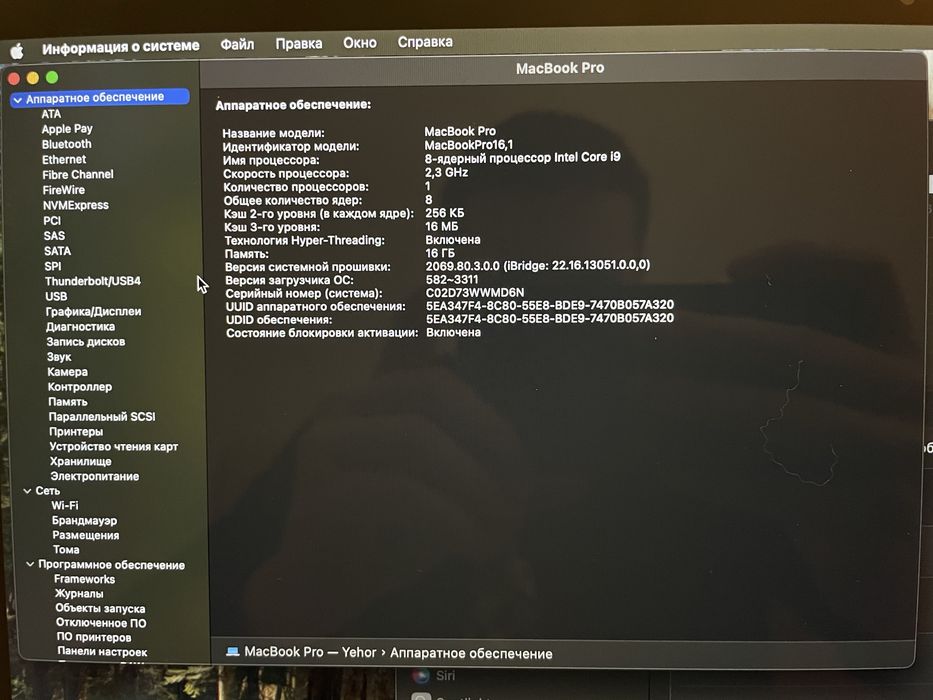
Task: Select Размещения under Сеть
Action: pyautogui.click(x=86, y=535)
